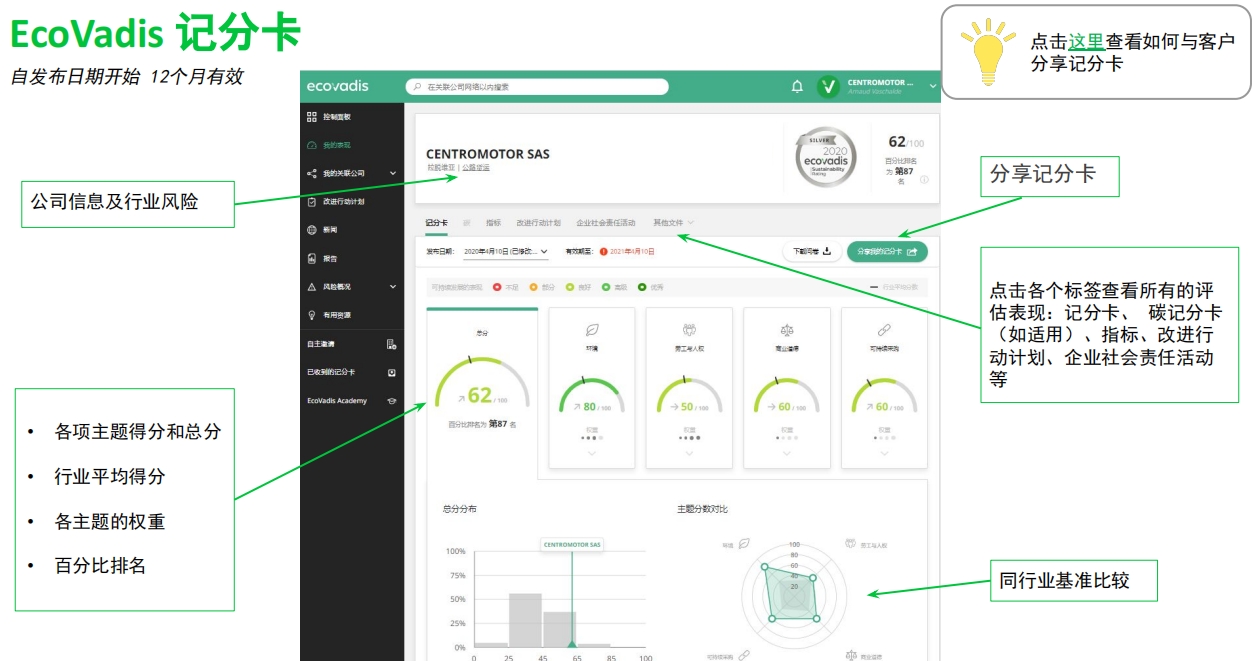The height and width of the screenshot is (661, 1259).
Task: Open 改进行动计划 clipboard icon in the sidebar
Action: pos(312,201)
